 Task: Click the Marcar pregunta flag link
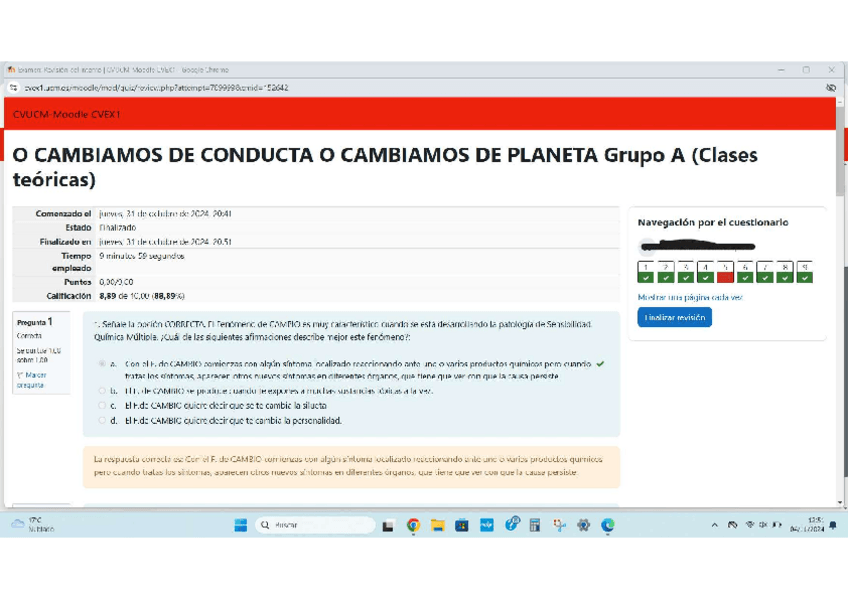(x=31, y=380)
